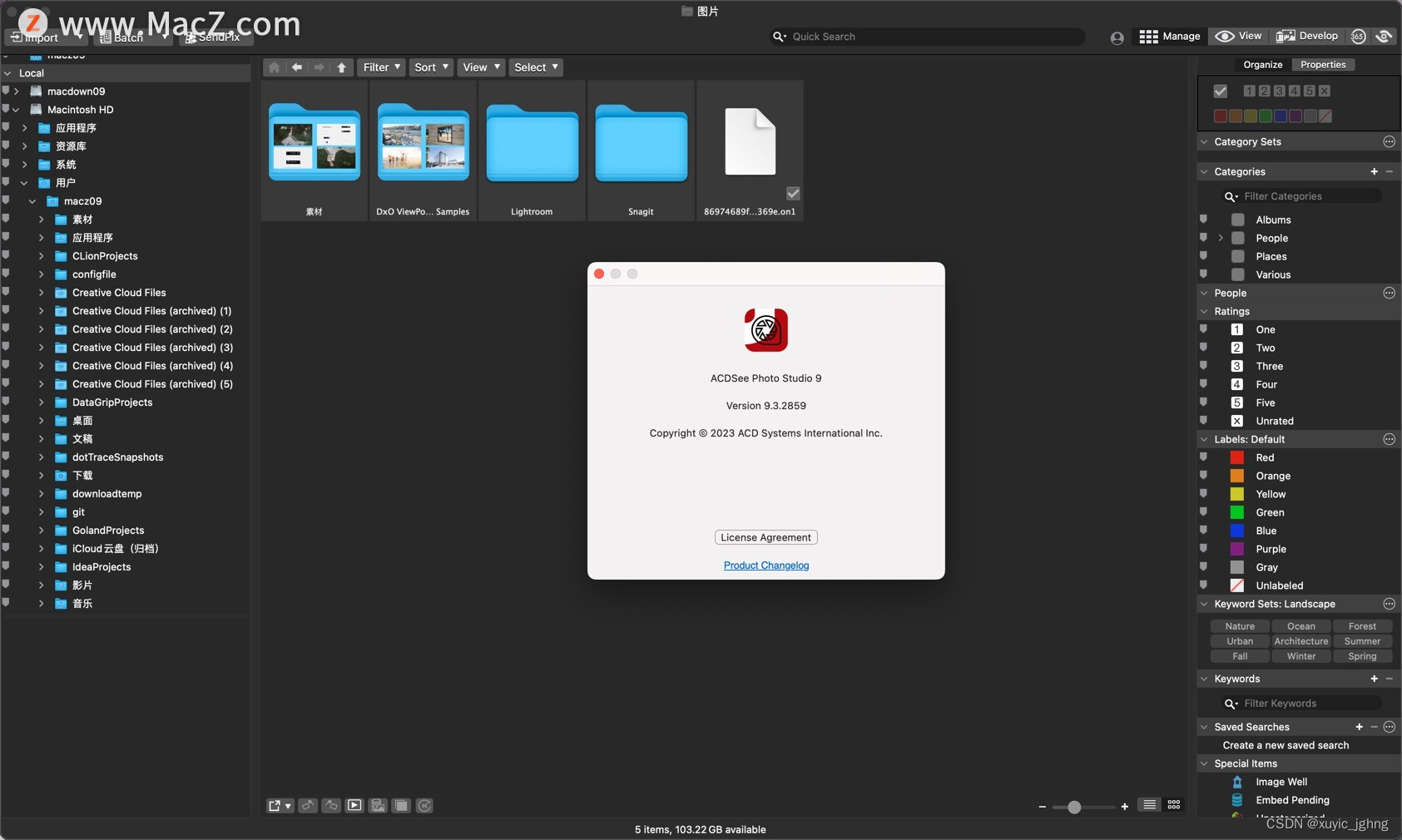Open the View dropdown in toolbar

point(481,67)
